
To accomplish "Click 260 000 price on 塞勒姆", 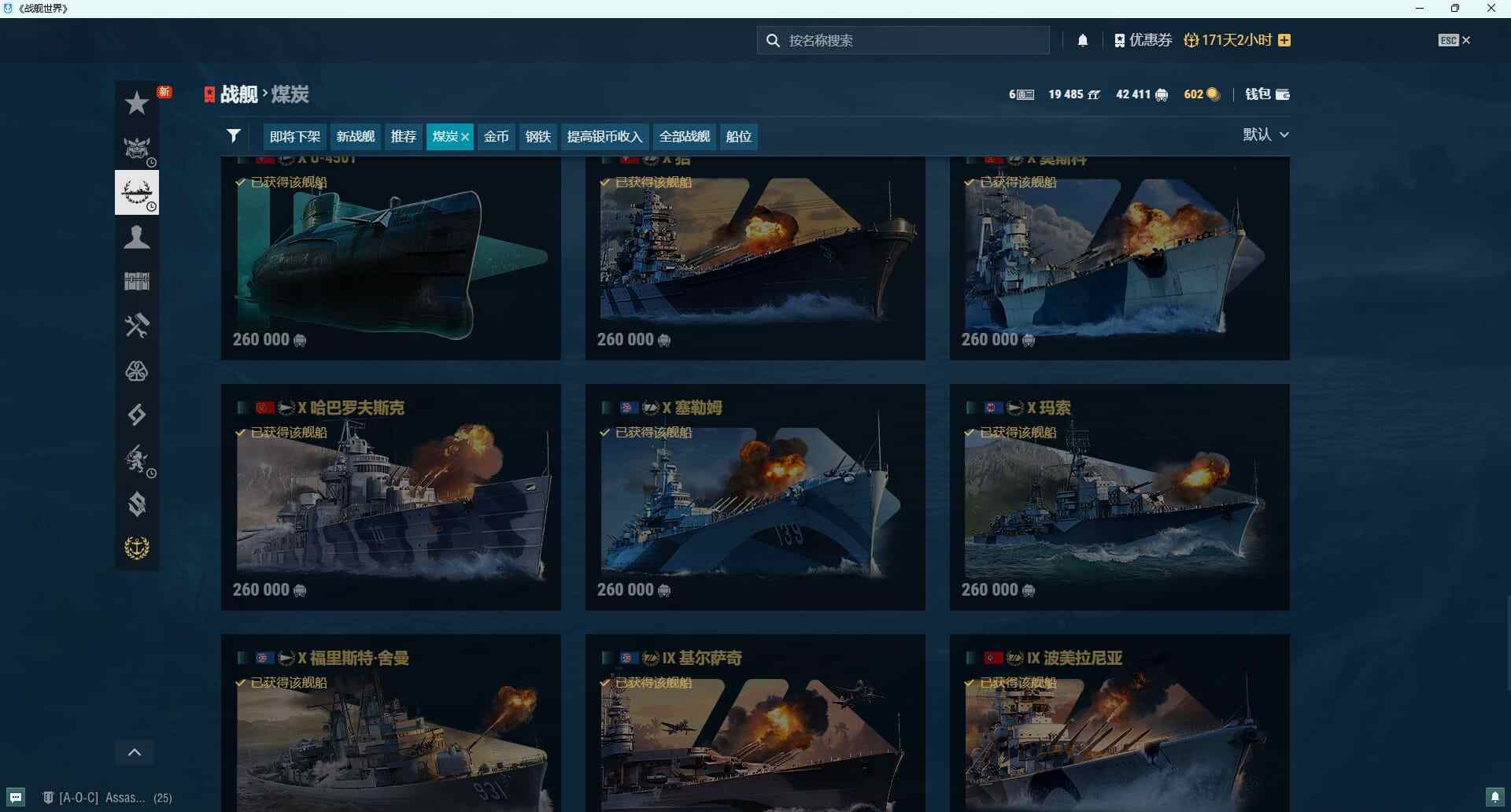I will 634,590.
